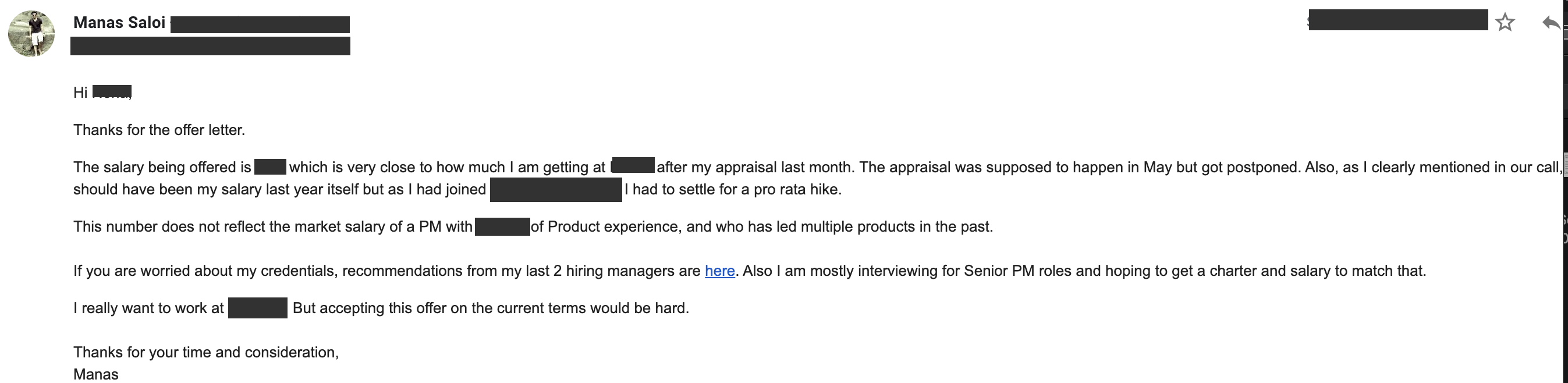
Task: Click redacted experience after "PM with"
Action: (x=502, y=226)
